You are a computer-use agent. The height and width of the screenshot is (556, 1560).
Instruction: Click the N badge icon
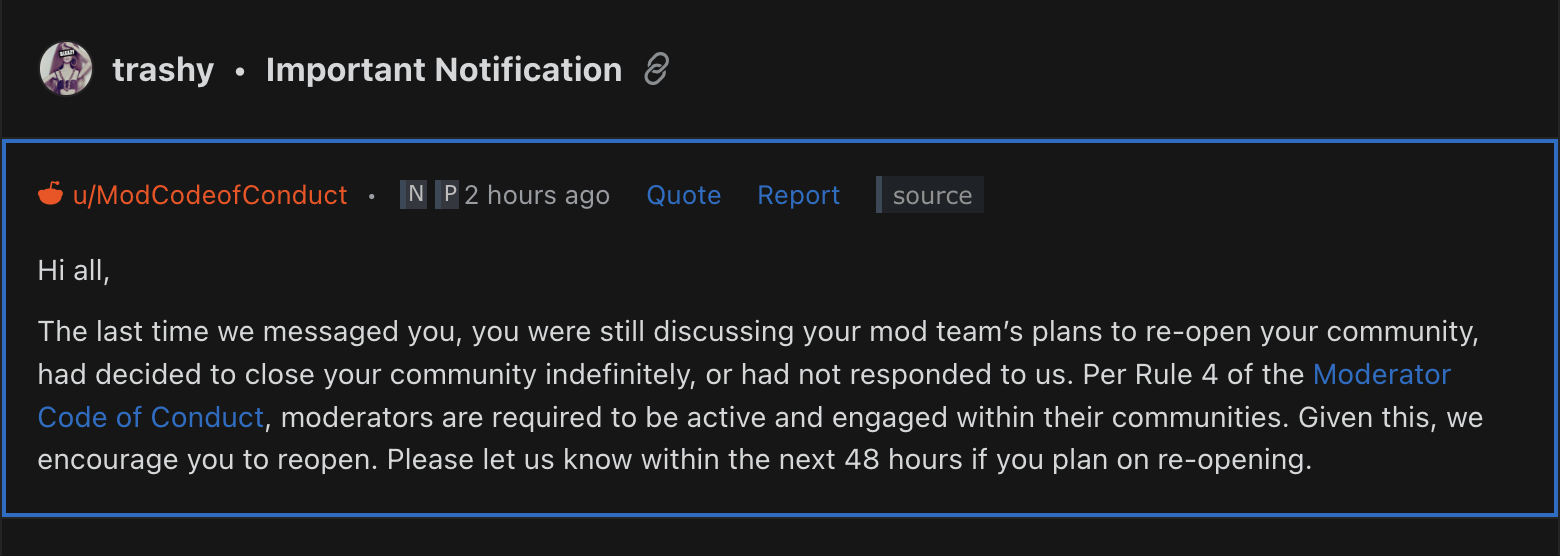413,194
